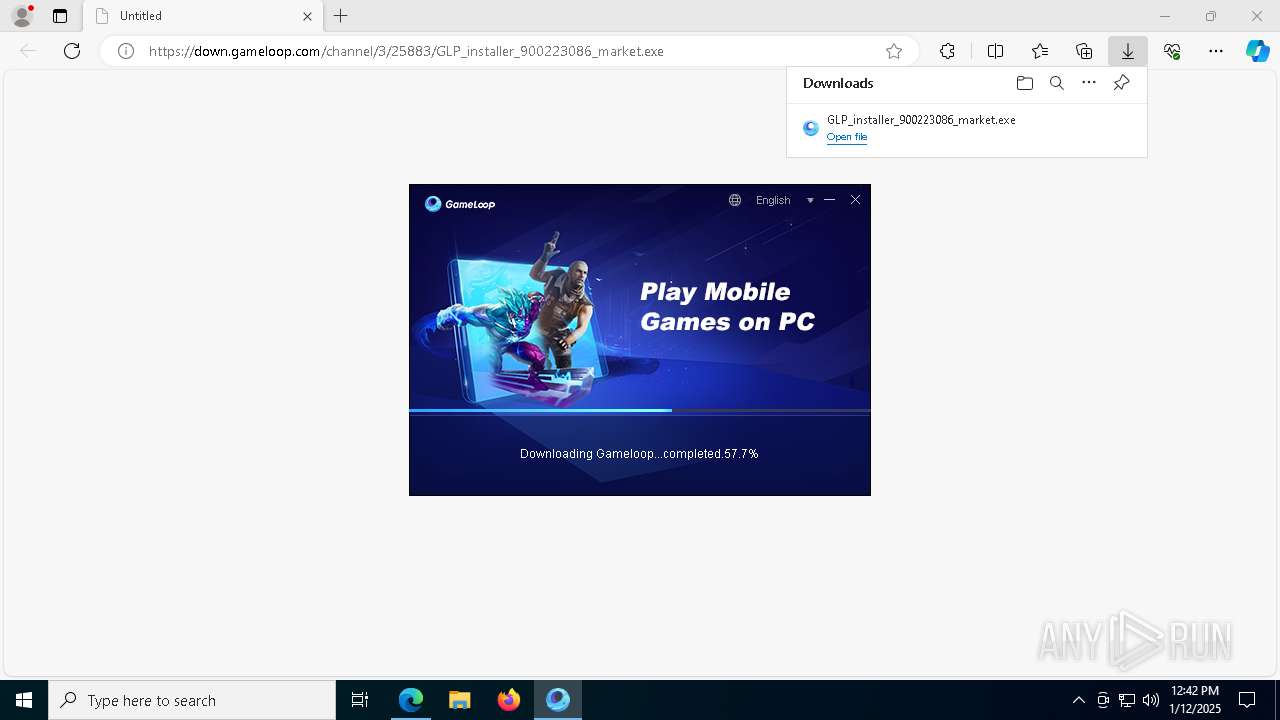Select GLP_installer_900223086_market.exe download entry
The height and width of the screenshot is (720, 1280).
tap(966, 128)
